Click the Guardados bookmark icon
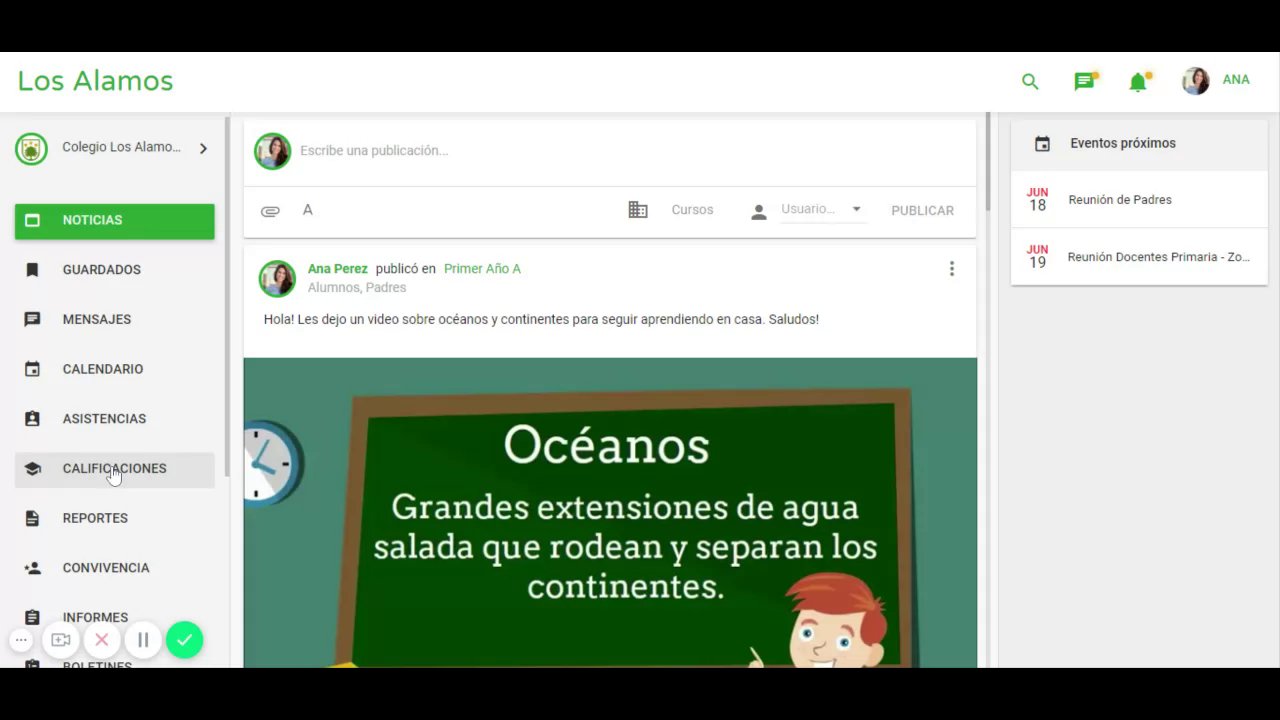Image resolution: width=1280 pixels, height=720 pixels. [x=32, y=270]
